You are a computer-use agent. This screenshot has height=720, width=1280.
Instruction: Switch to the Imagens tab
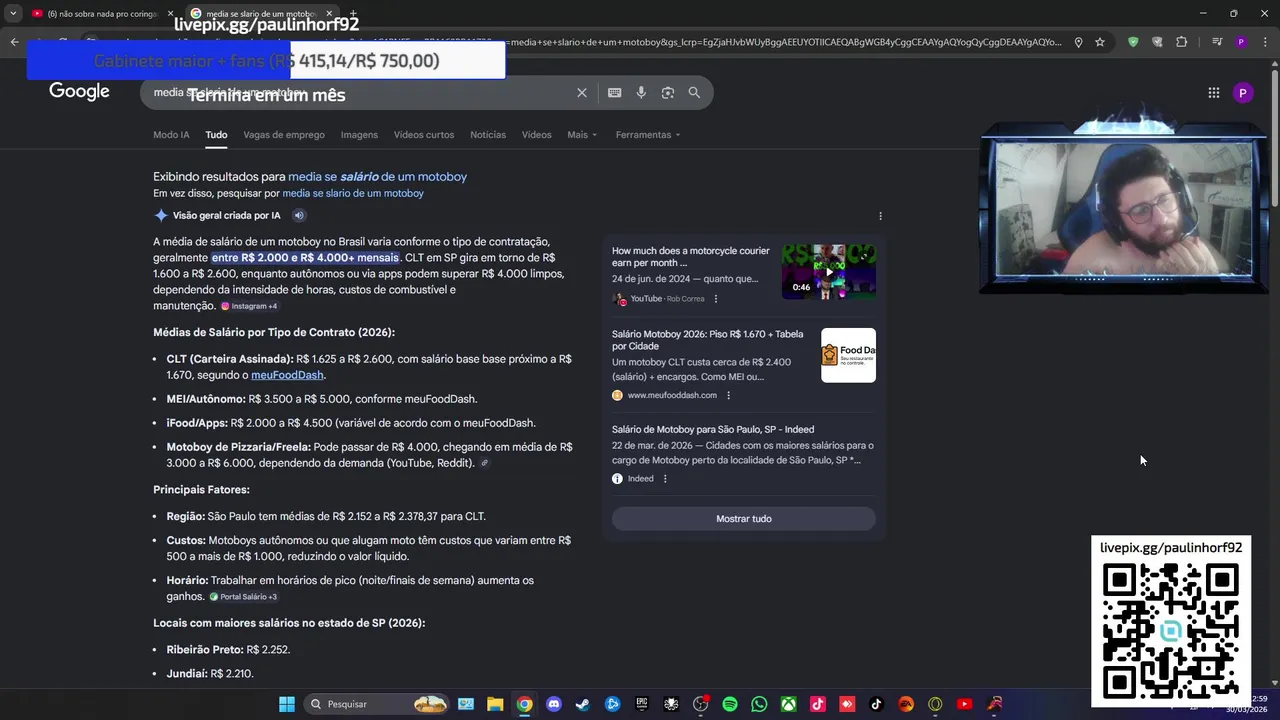[359, 135]
